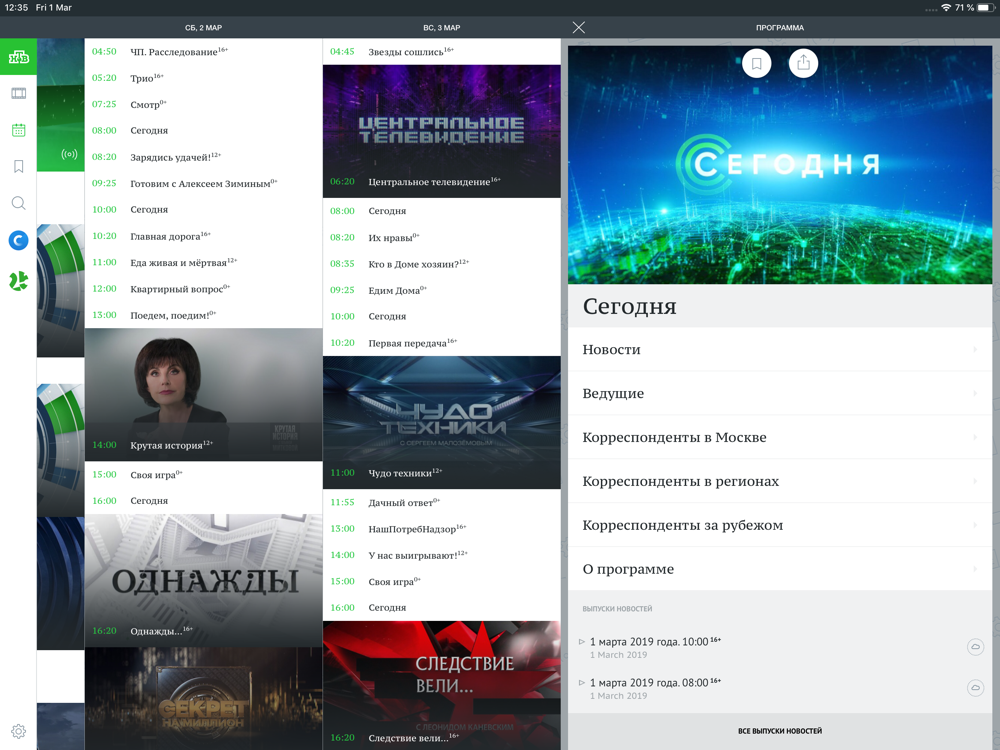Open the green pinwheel icon in sidebar
This screenshot has width=1000, height=750.
point(18,281)
